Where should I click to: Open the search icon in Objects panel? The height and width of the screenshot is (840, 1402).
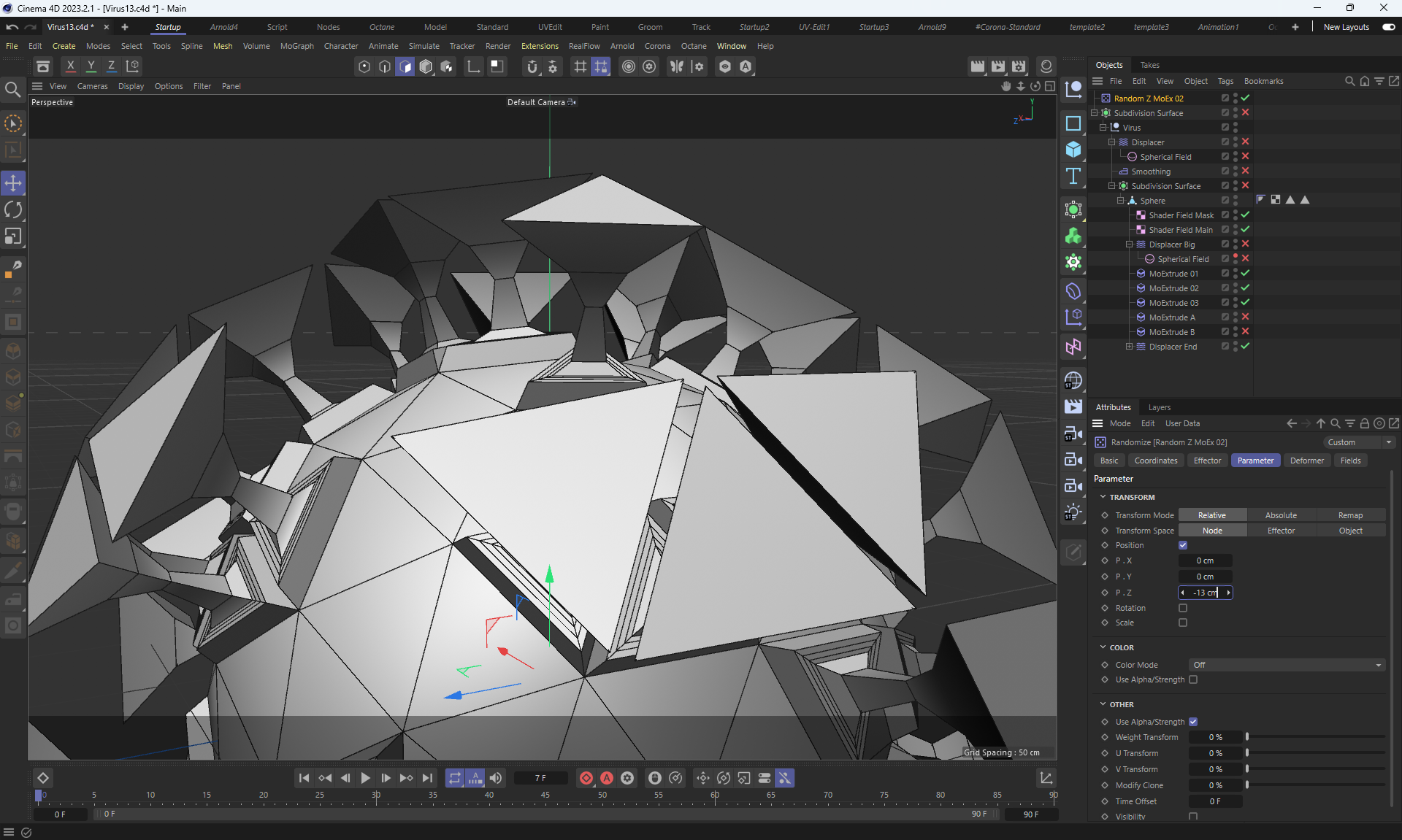click(1349, 81)
